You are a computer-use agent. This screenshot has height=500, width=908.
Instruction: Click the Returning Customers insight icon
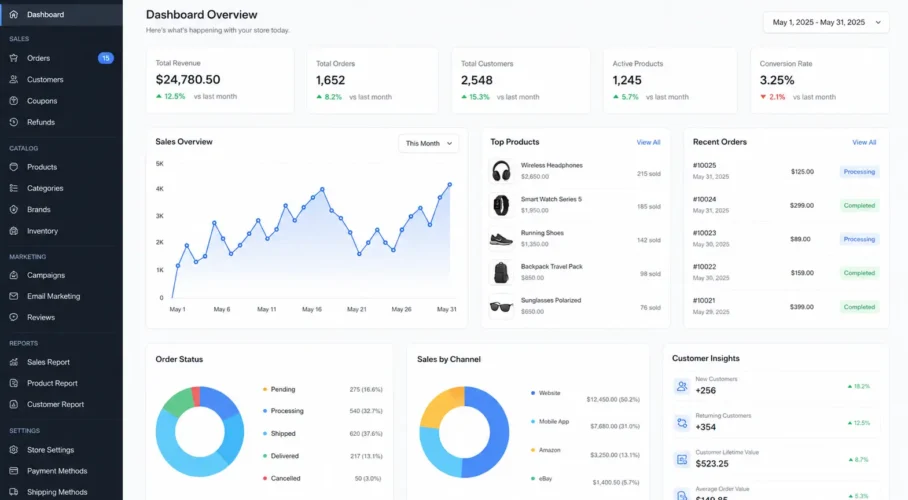pos(682,423)
